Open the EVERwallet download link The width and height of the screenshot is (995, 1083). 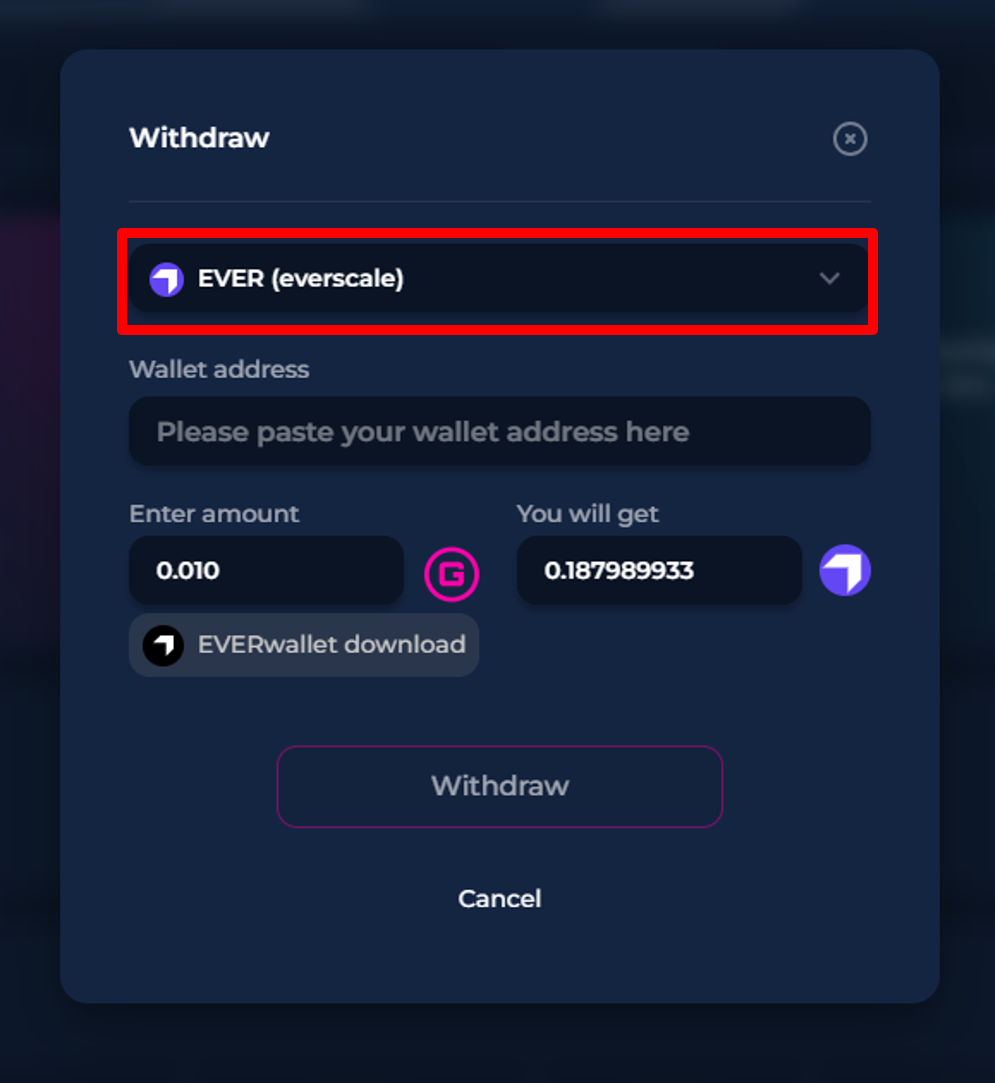pyautogui.click(x=304, y=644)
